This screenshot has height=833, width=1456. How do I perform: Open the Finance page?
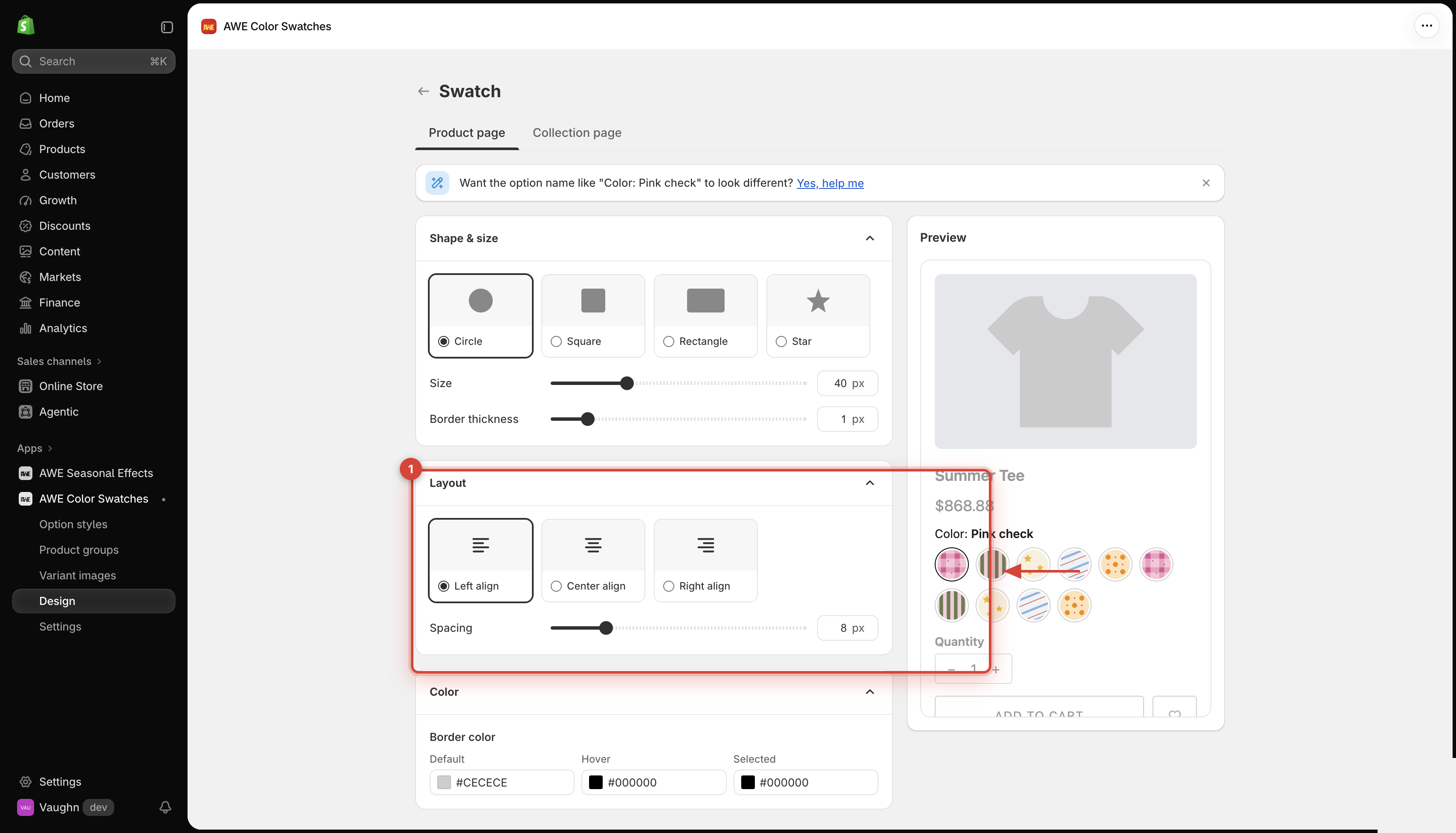click(x=94, y=303)
